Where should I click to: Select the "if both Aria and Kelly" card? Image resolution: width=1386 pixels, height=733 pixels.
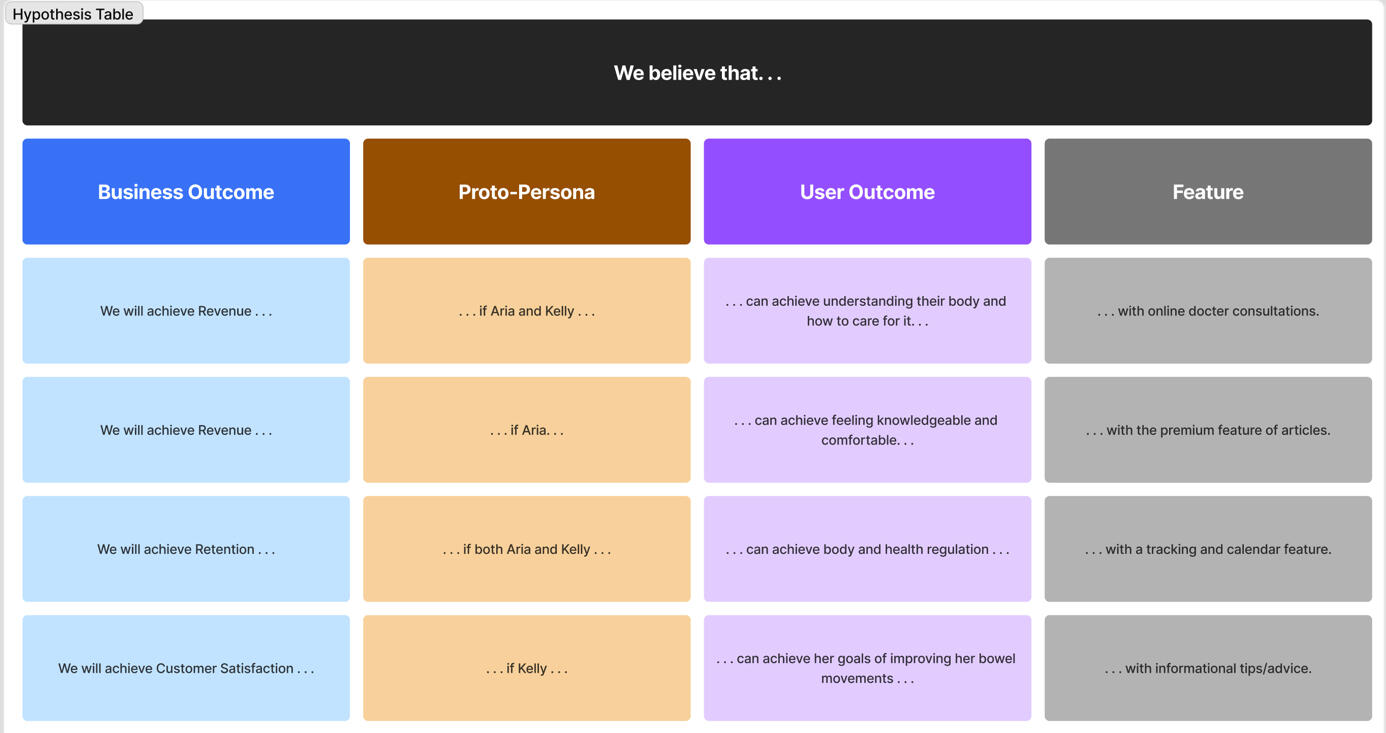pos(527,549)
